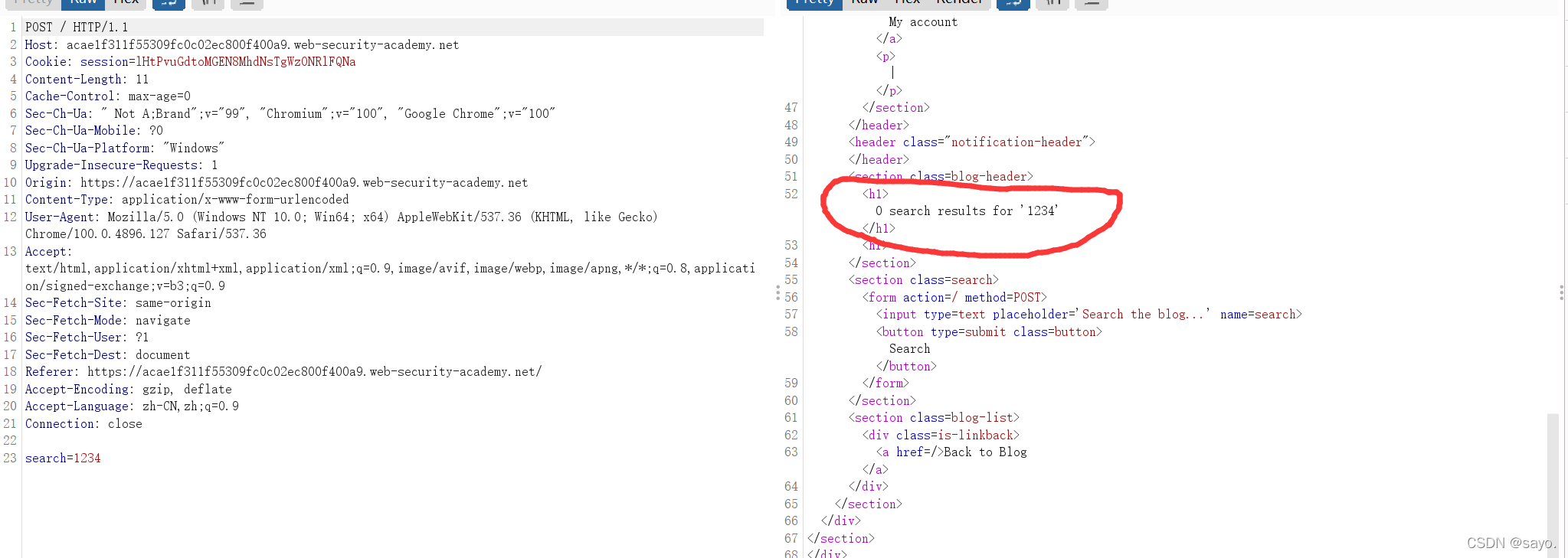
Task: Click the 'Accept-Encoding: gzip, deflate' header
Action: 129,390
